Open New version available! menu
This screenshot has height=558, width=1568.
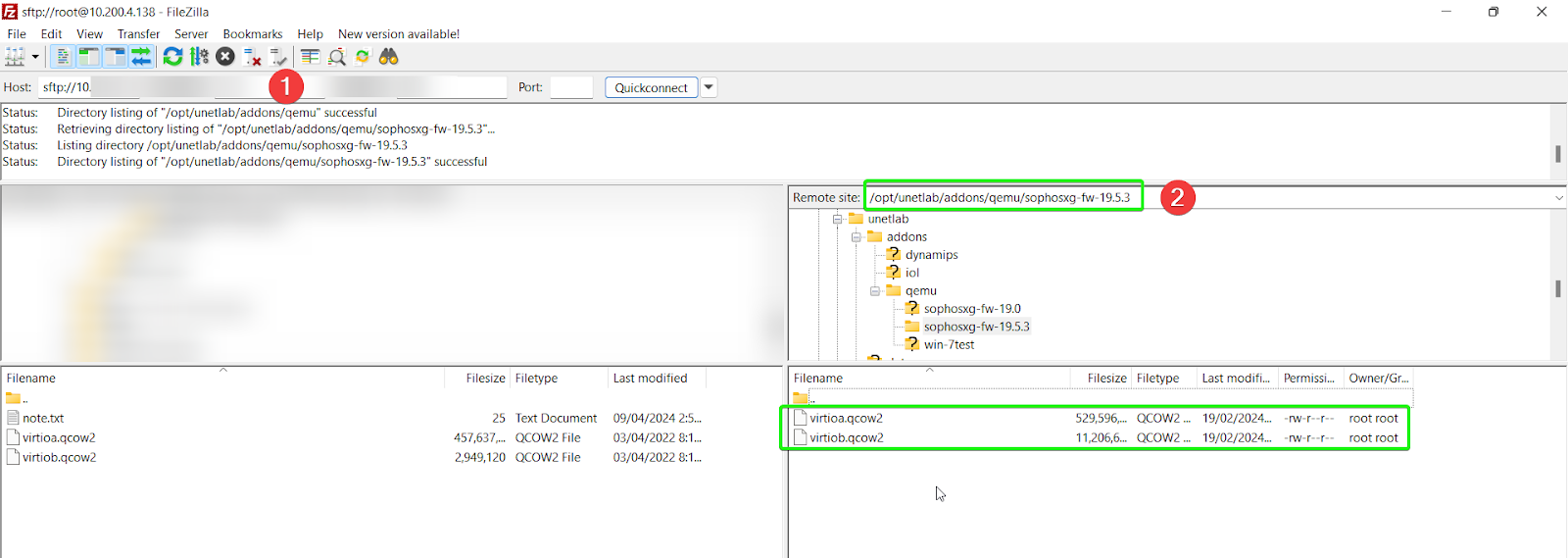coord(399,33)
